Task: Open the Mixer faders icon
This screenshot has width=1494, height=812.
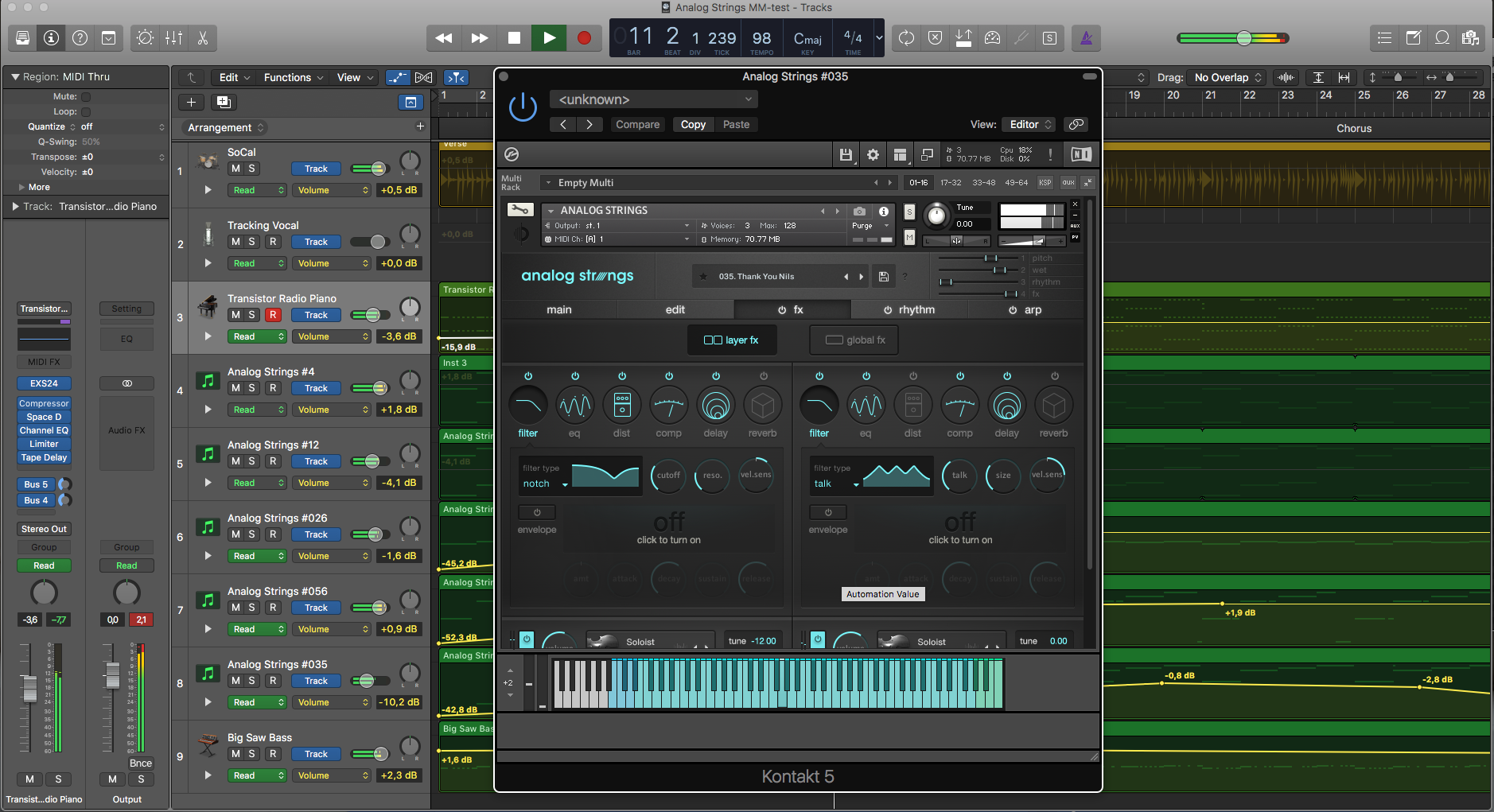Action: pyautogui.click(x=173, y=37)
